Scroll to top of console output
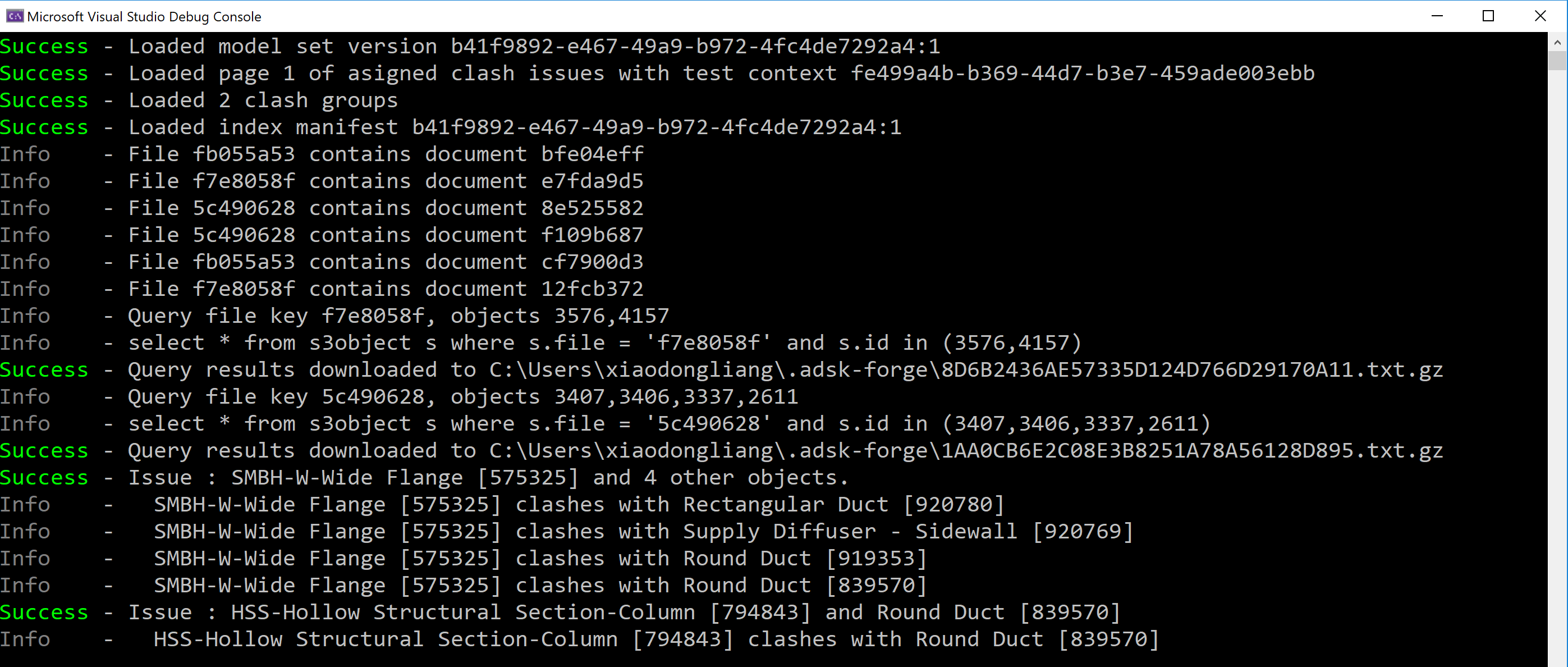Image resolution: width=1568 pixels, height=667 pixels. point(1557,40)
